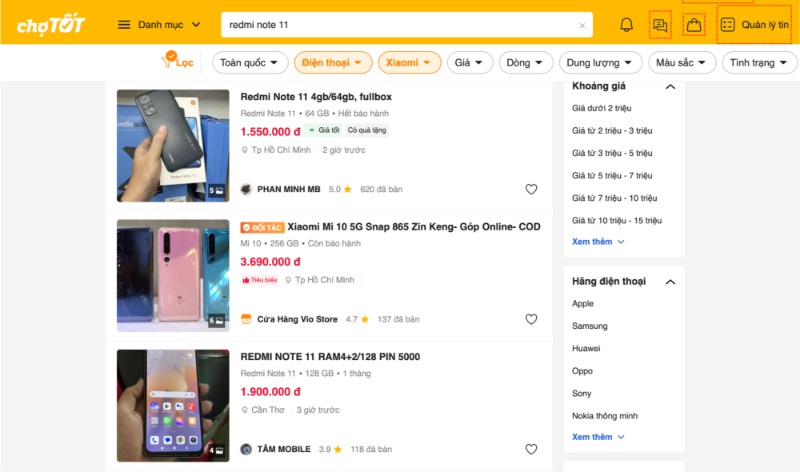Image resolution: width=800 pixels, height=472 pixels.
Task: Open listing REDMI NOTE 11 RAM4+2/128 PIN 5000
Action: point(330,357)
